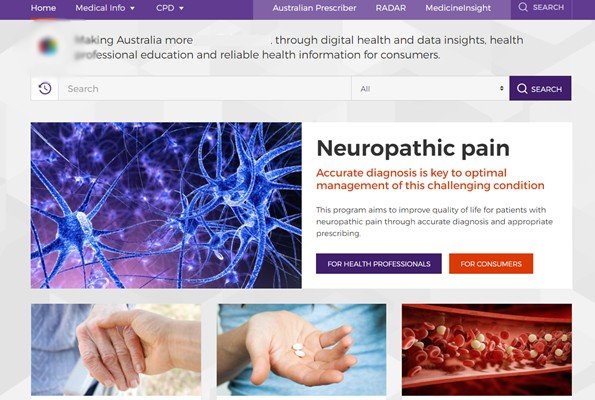
Task: Open the hand holding pills thumbnail
Action: point(302,350)
